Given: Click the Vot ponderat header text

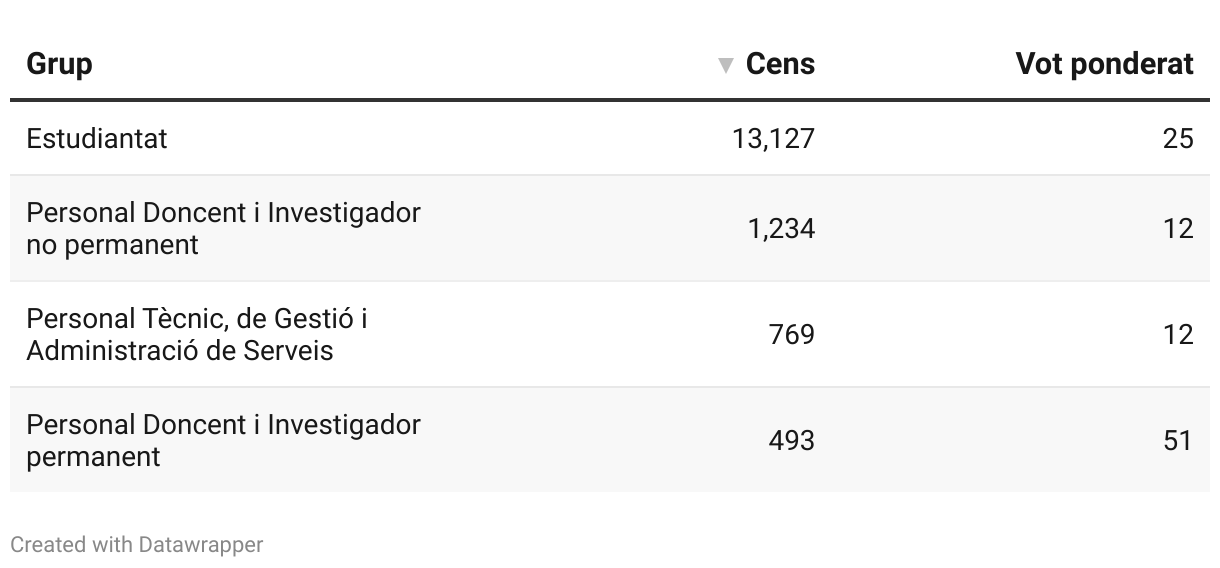Looking at the screenshot, I should coord(1104,64).
